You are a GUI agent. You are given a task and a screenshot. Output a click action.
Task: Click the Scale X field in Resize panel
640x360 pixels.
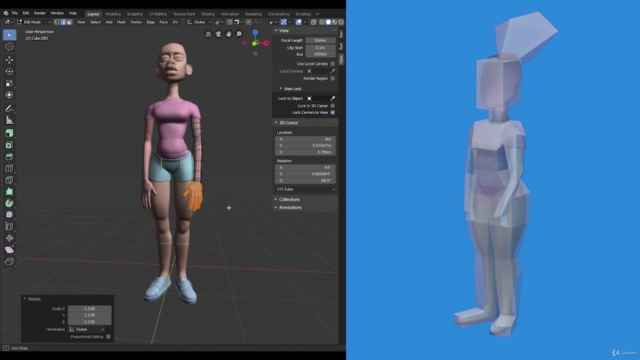tap(89, 309)
